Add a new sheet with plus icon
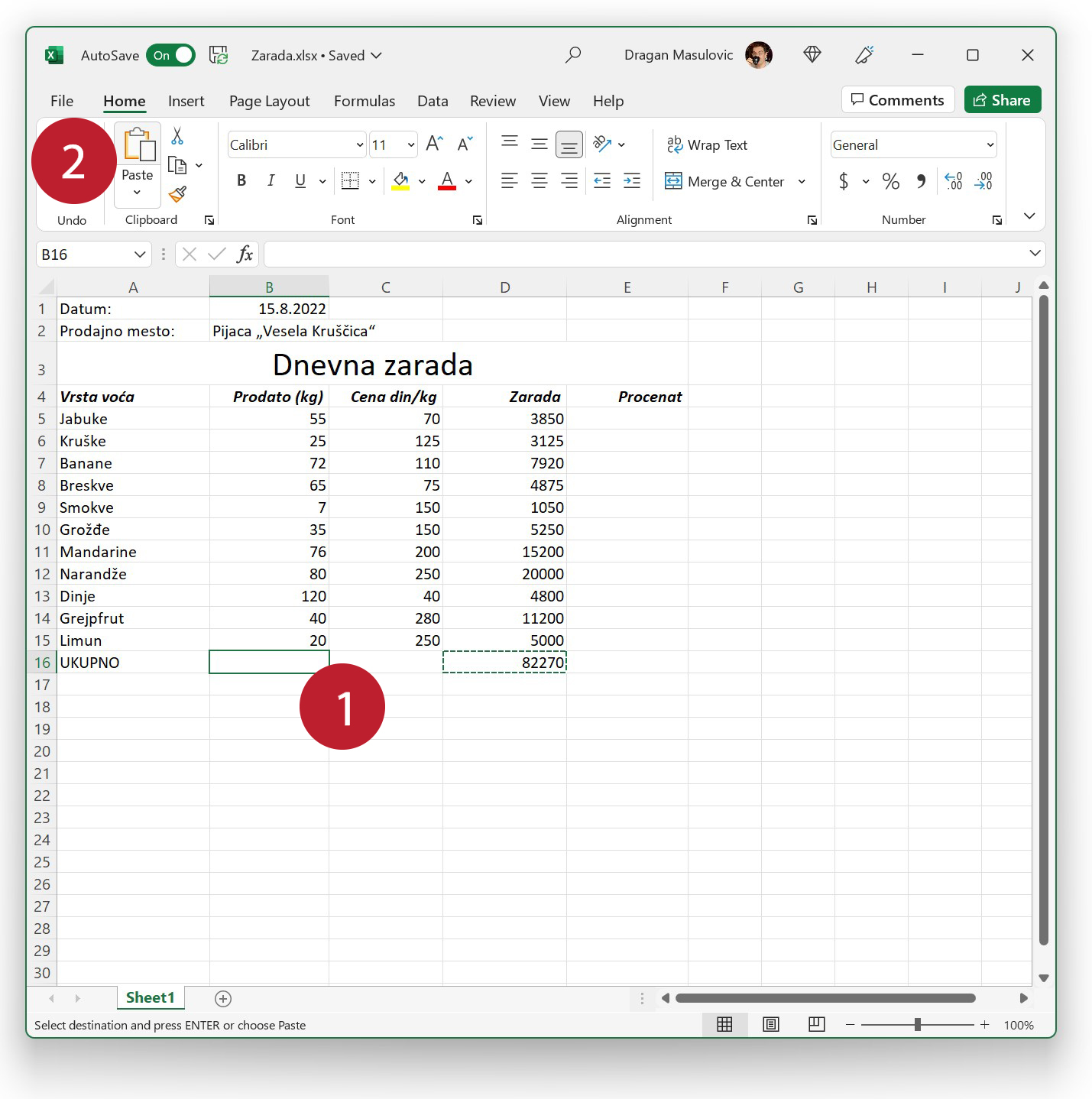Screen dimensions: 1092x1099 [223, 998]
